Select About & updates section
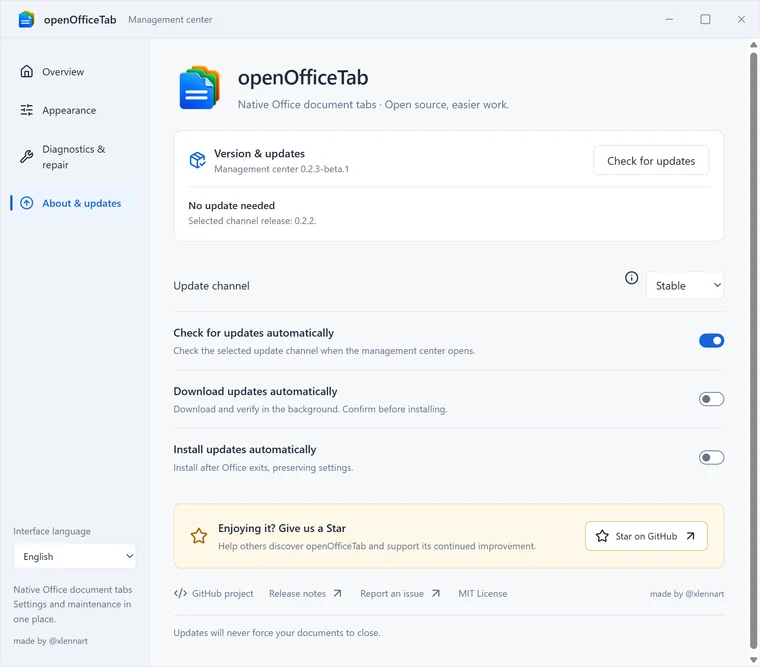The width and height of the screenshot is (760, 667). pyautogui.click(x=74, y=203)
